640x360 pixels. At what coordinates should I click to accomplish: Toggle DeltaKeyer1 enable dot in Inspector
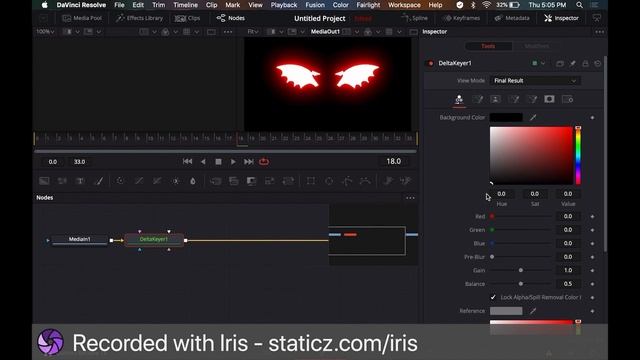coord(430,63)
